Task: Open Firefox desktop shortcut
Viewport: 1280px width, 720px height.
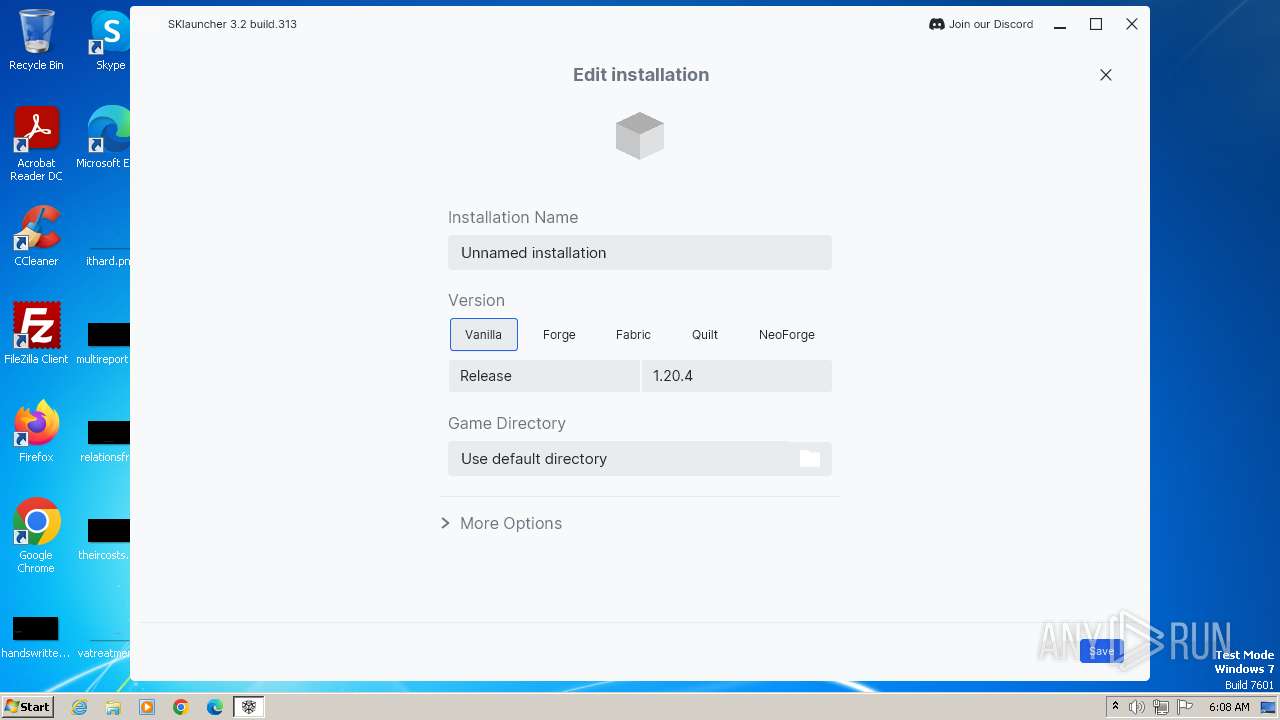Action: pos(36,432)
